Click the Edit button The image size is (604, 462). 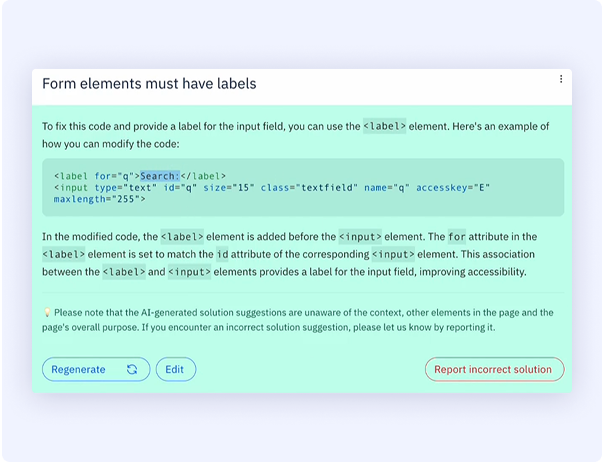175,369
